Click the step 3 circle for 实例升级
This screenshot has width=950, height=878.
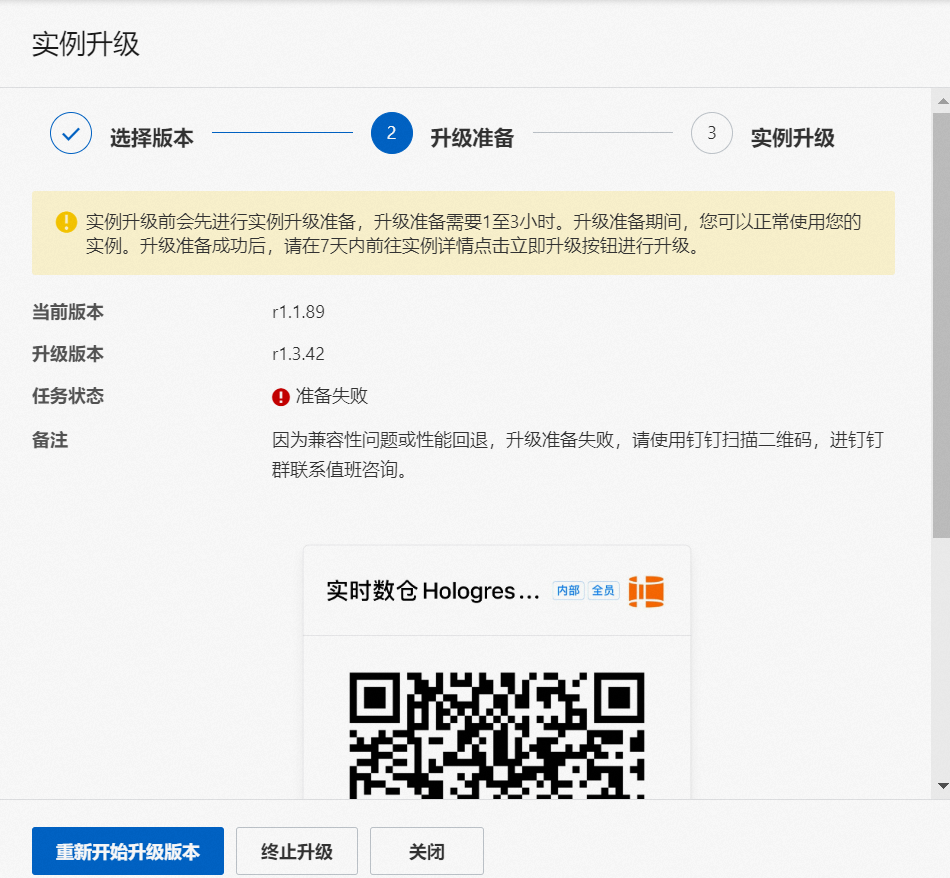point(712,133)
